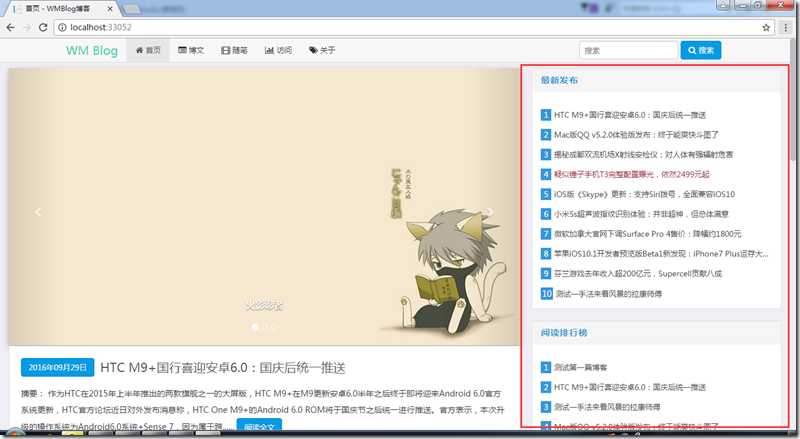The image size is (800, 439).
Task: Click the cat reading banner image
Action: pos(264,207)
